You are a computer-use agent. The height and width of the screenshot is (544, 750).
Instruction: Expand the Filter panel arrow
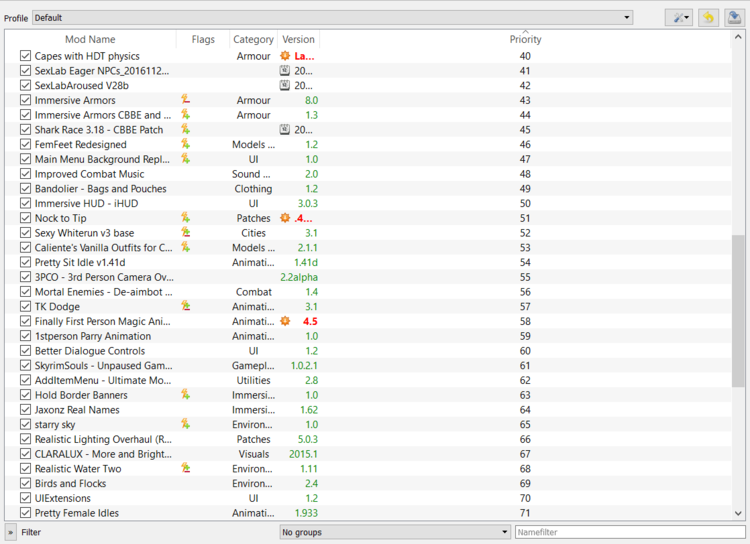coord(11,532)
